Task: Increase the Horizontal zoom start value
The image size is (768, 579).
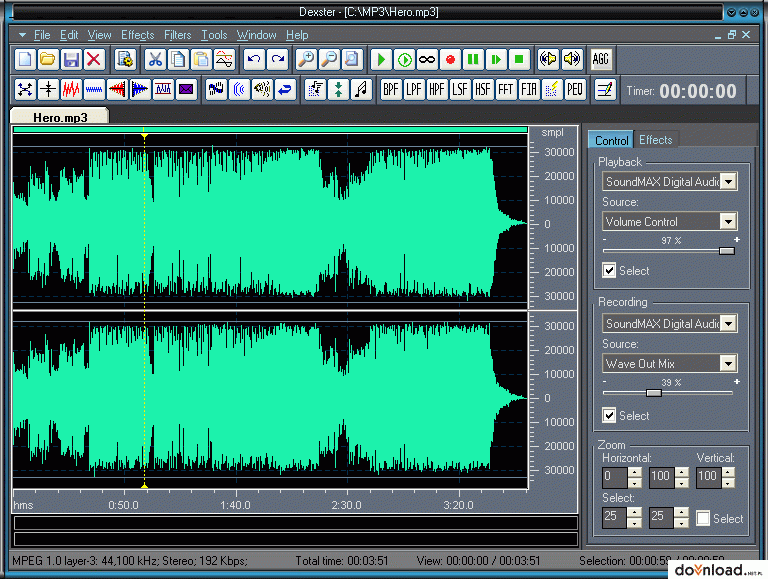Action: click(635, 472)
